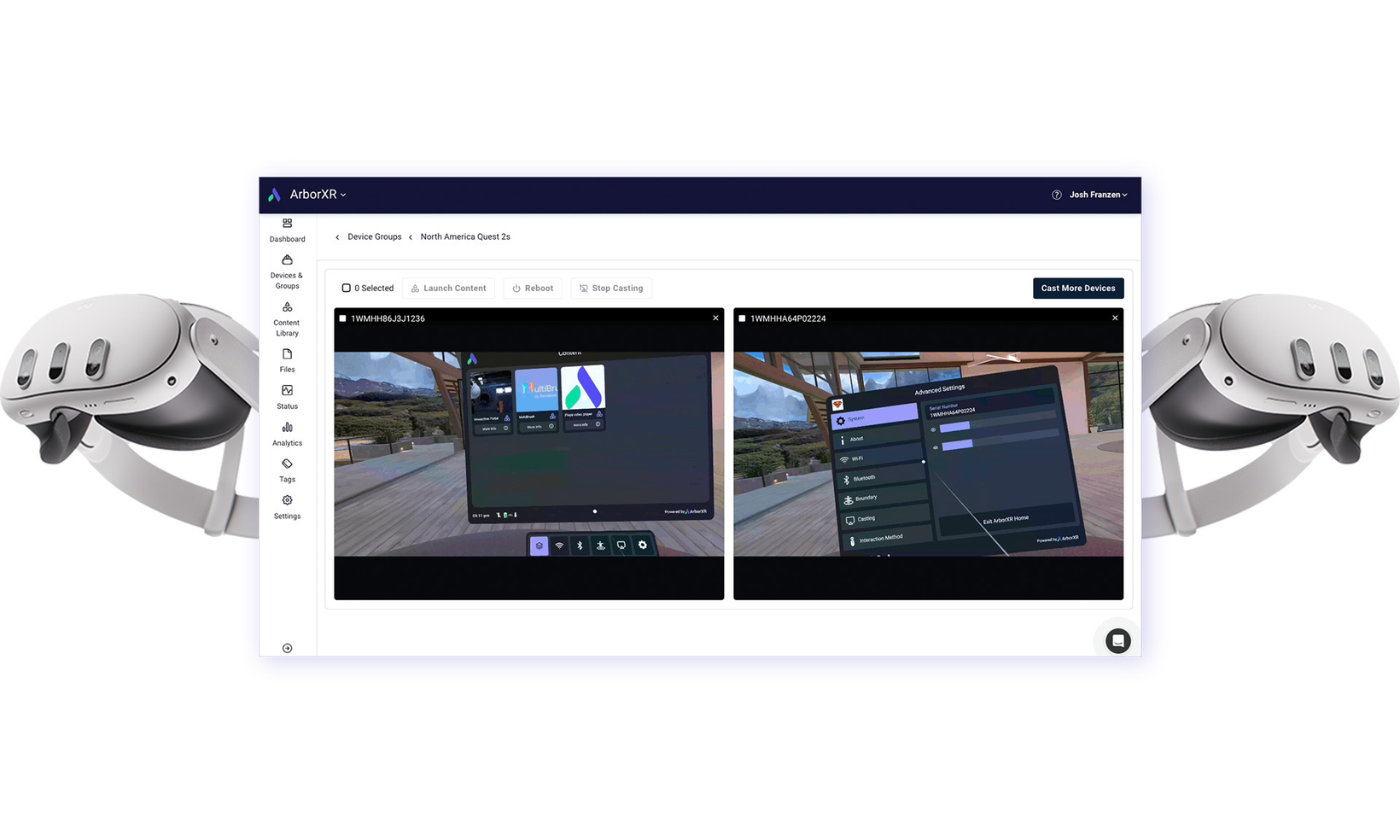1400x840 pixels.
Task: Go to Device Groups breadcrumb
Action: (x=374, y=236)
